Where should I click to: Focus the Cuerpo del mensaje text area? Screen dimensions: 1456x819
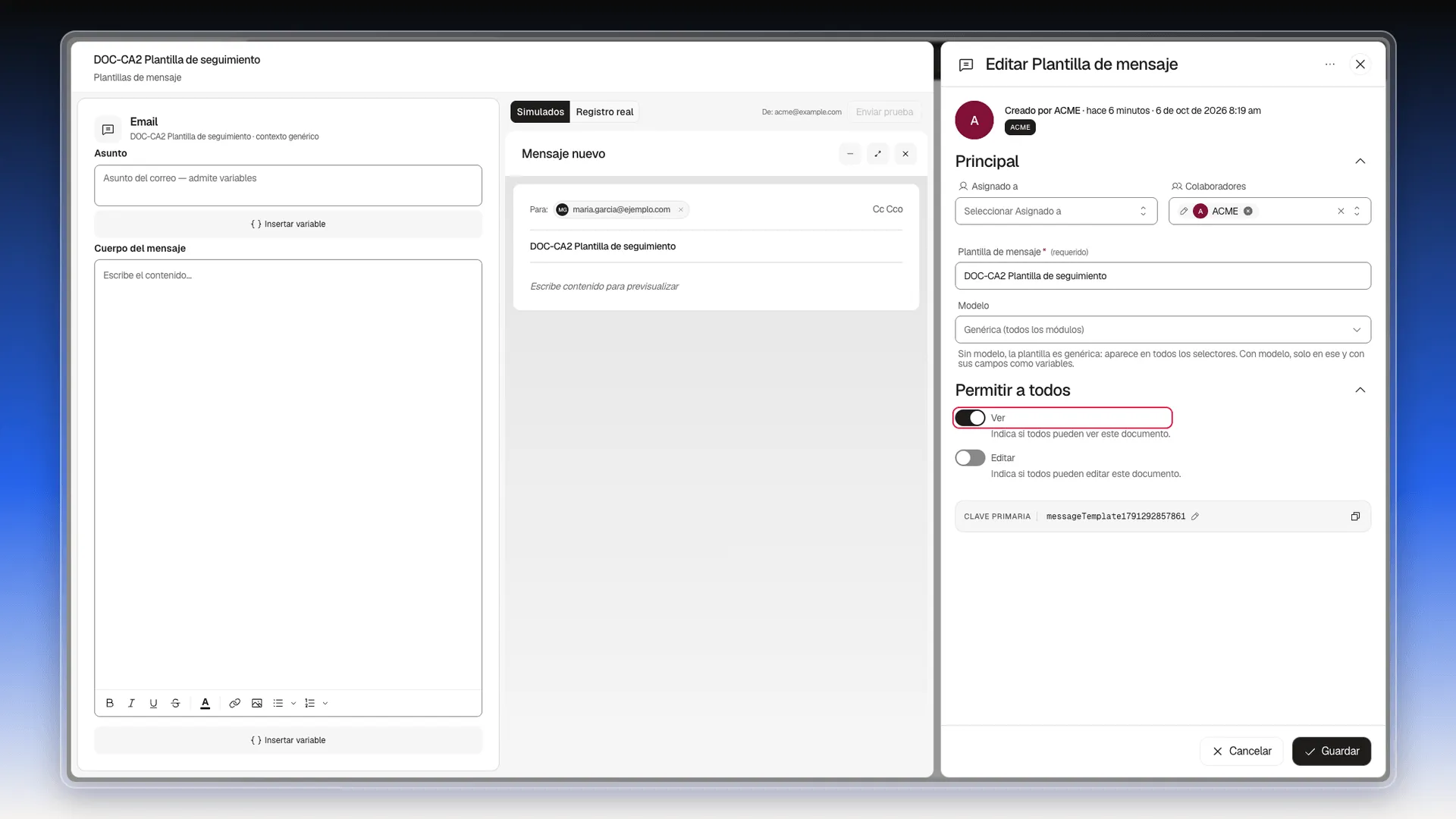click(x=288, y=474)
